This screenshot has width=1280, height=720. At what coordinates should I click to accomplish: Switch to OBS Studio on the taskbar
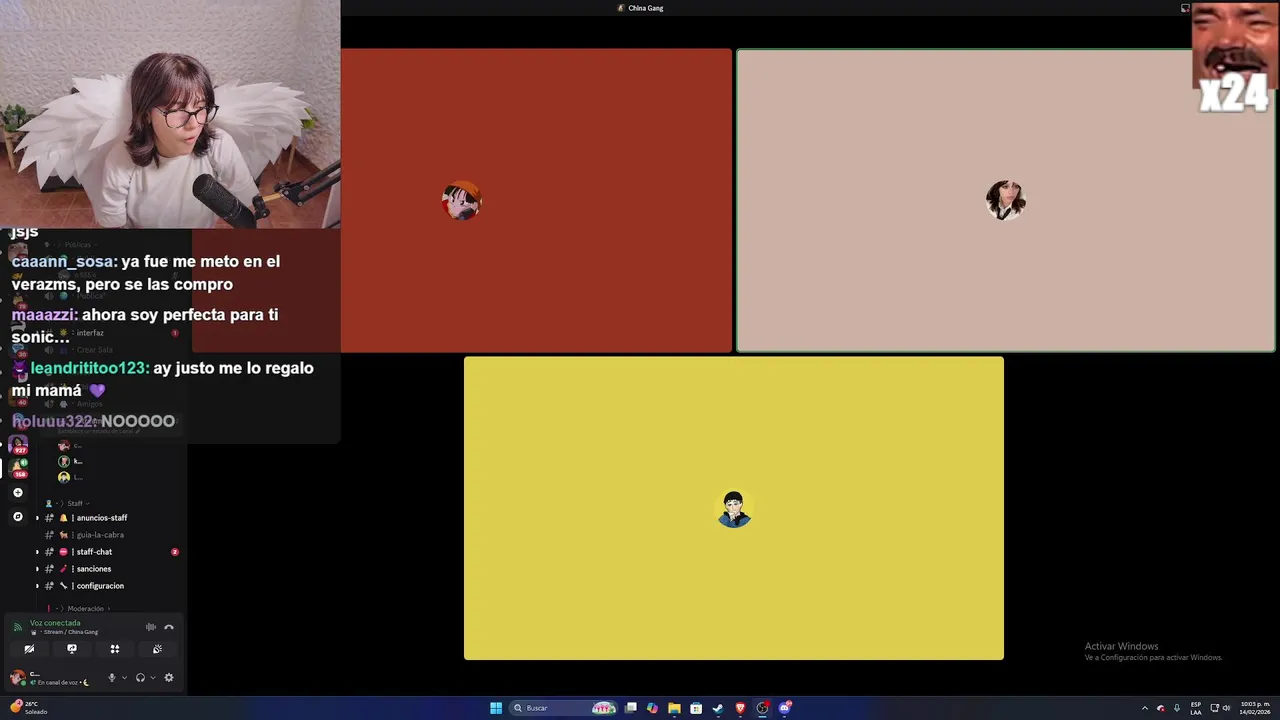coord(763,708)
